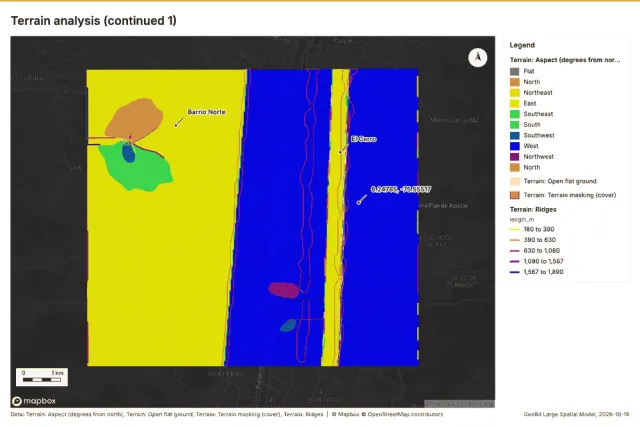Click the Northwest legend label
Viewport: 640px width, 427px height.
click(x=539, y=156)
